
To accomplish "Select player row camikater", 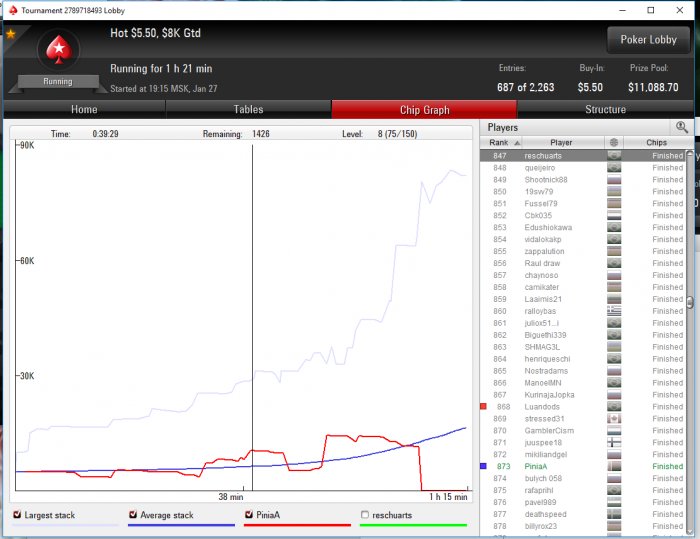I will tap(582, 287).
